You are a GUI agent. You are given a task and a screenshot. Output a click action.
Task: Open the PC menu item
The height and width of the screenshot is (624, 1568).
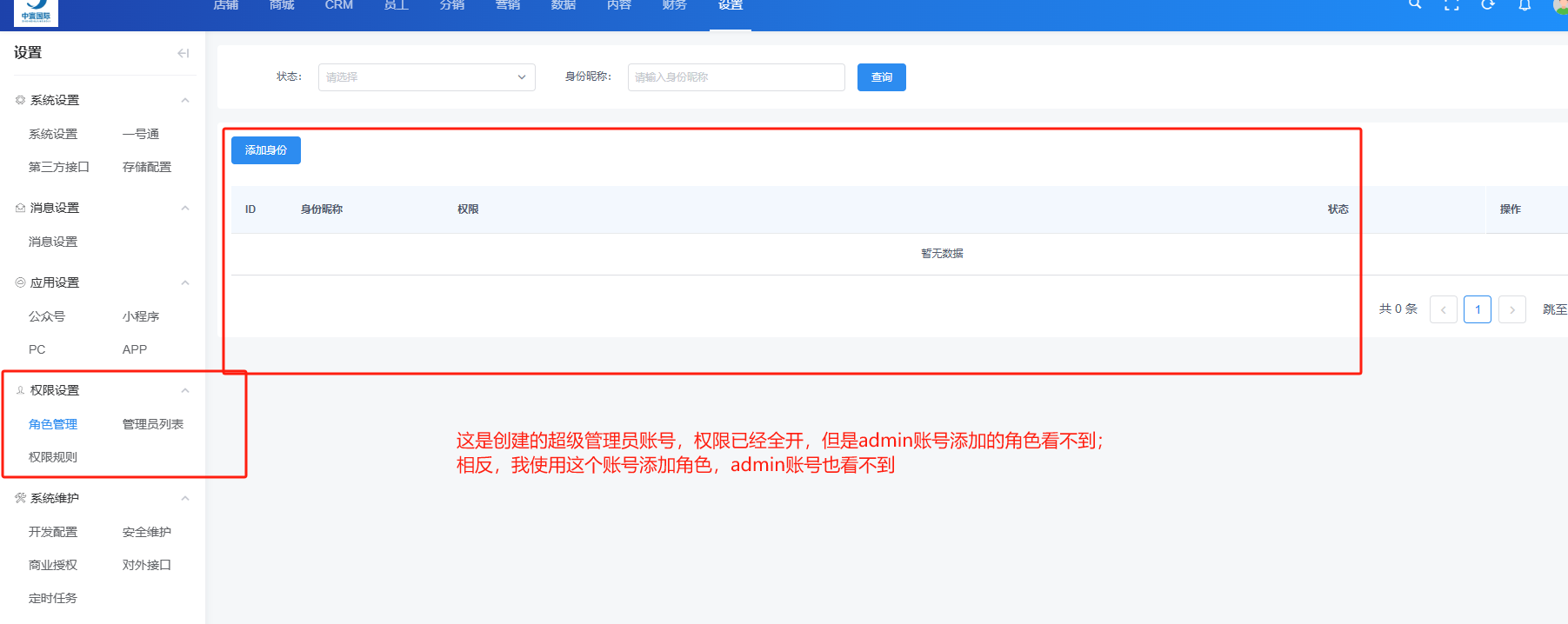[37, 349]
